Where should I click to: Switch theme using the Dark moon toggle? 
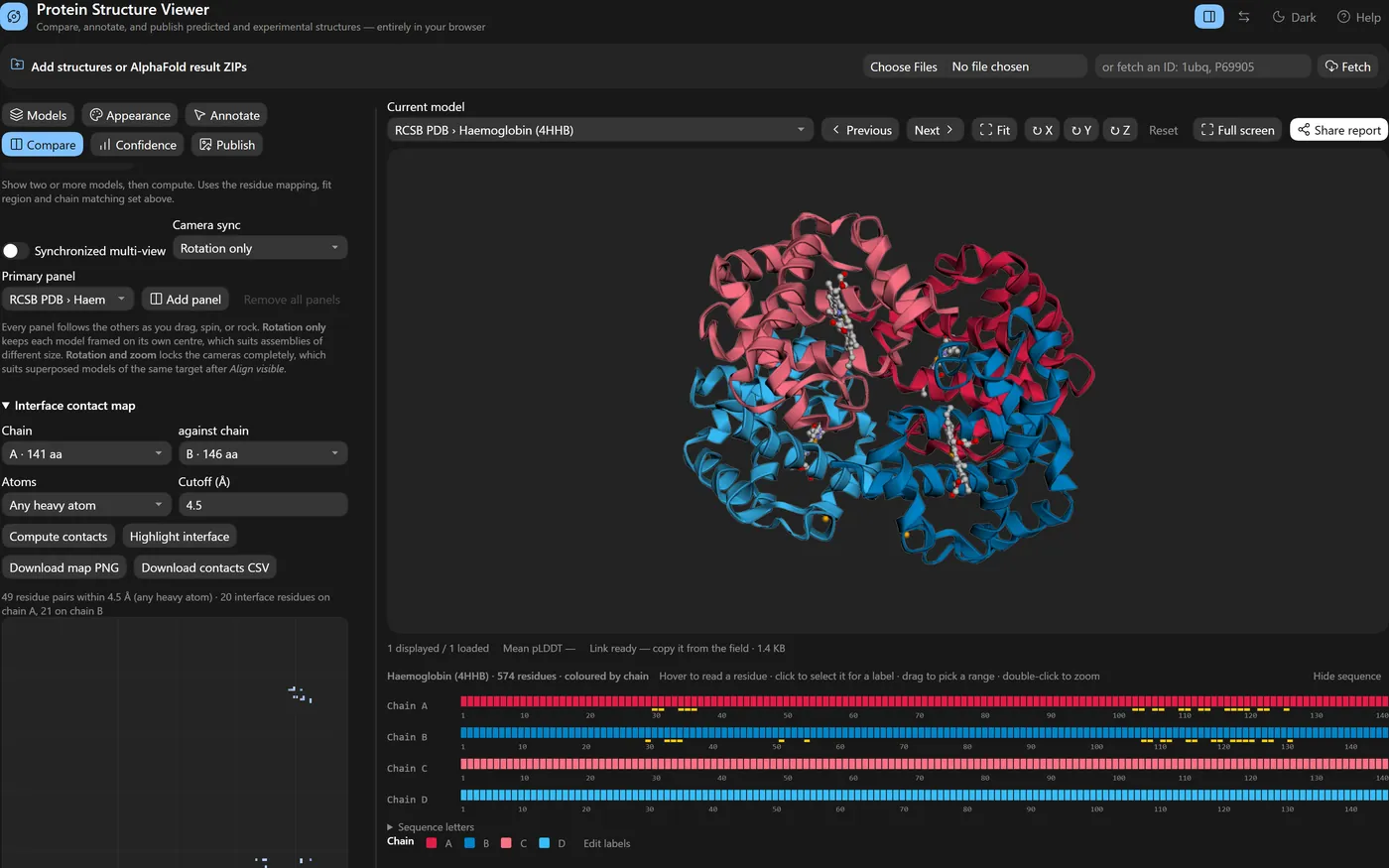point(1295,17)
